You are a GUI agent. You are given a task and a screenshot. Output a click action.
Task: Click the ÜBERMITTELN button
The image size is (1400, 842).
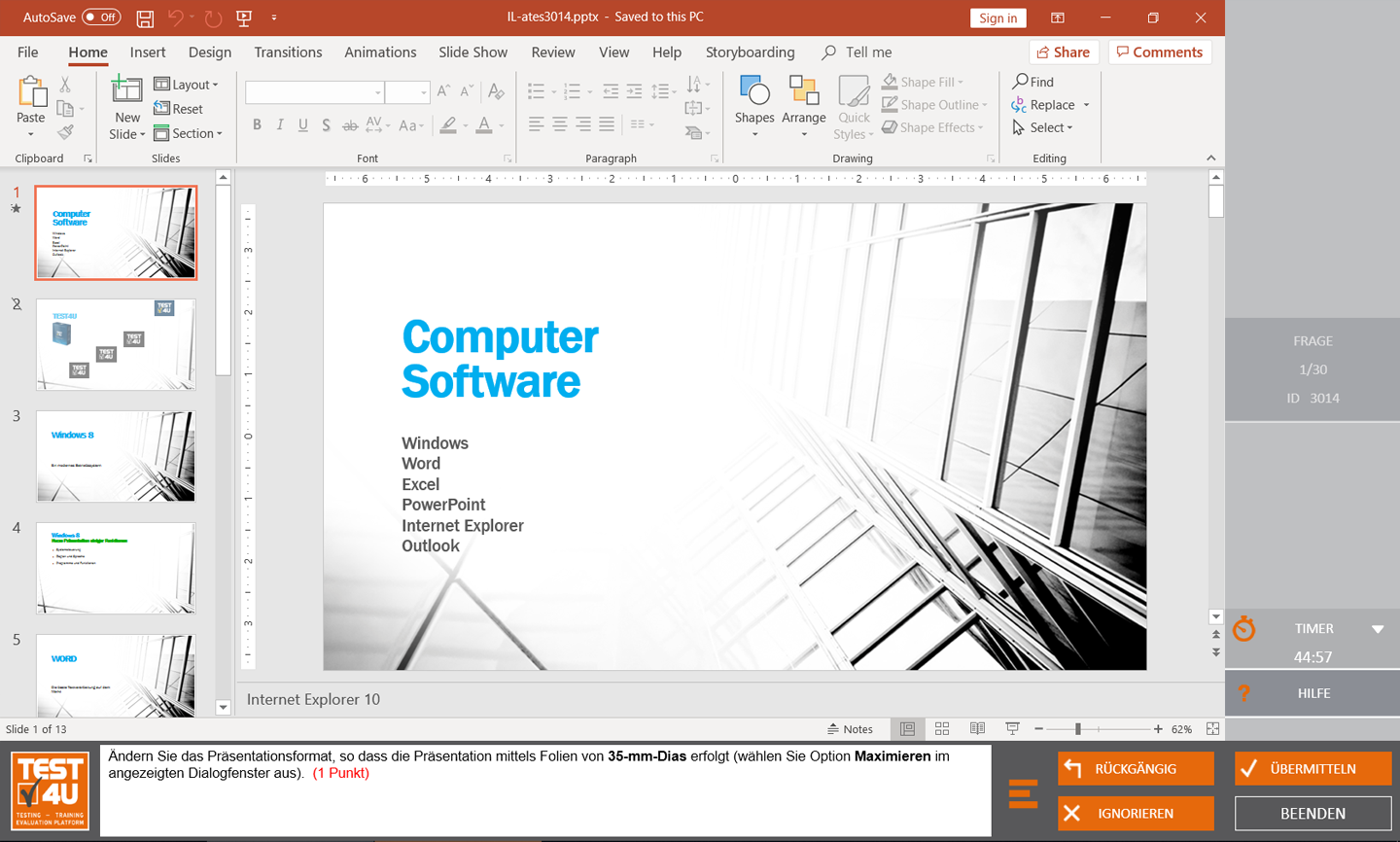(1312, 768)
